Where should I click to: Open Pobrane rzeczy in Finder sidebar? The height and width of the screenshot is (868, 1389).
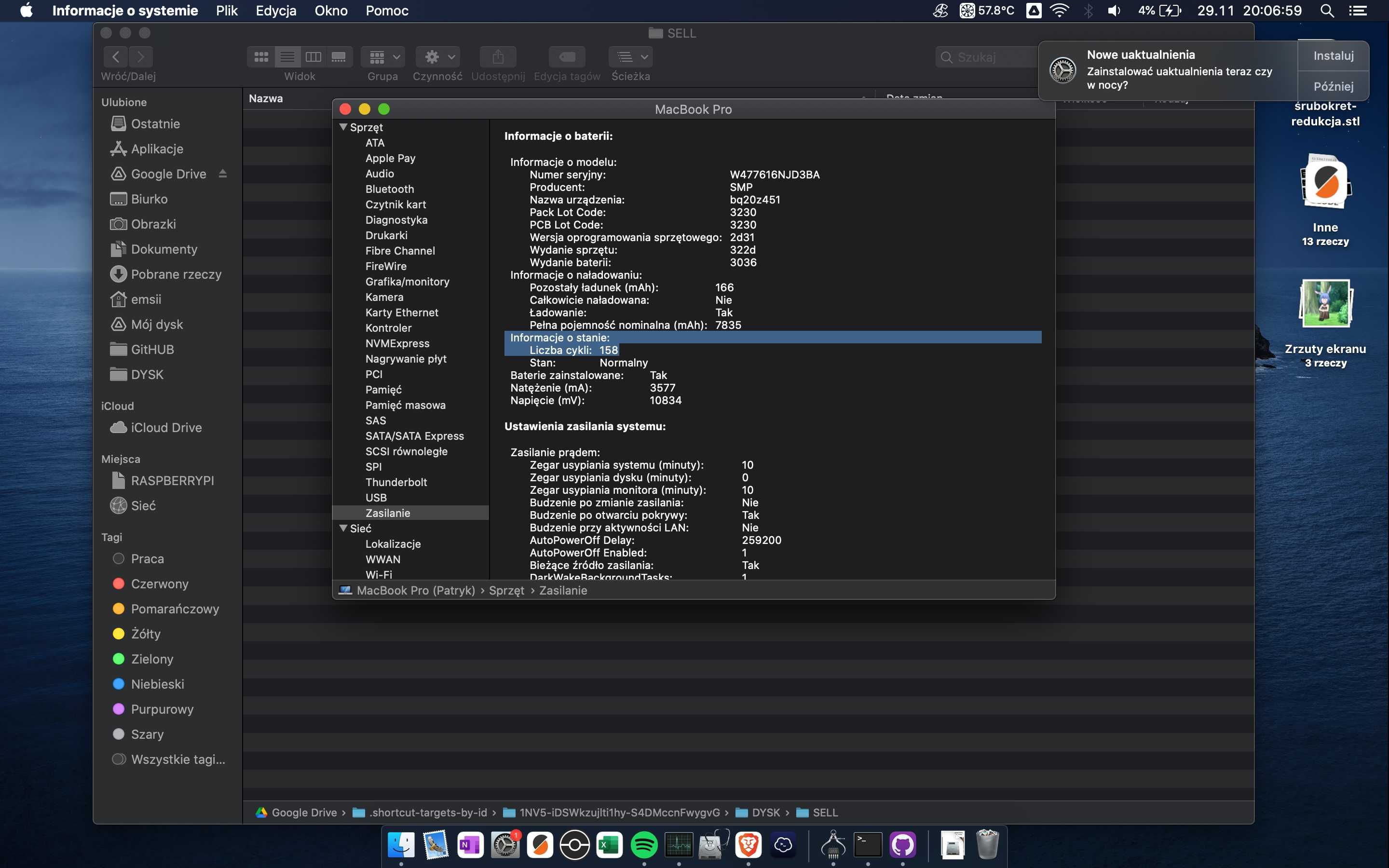[168, 274]
